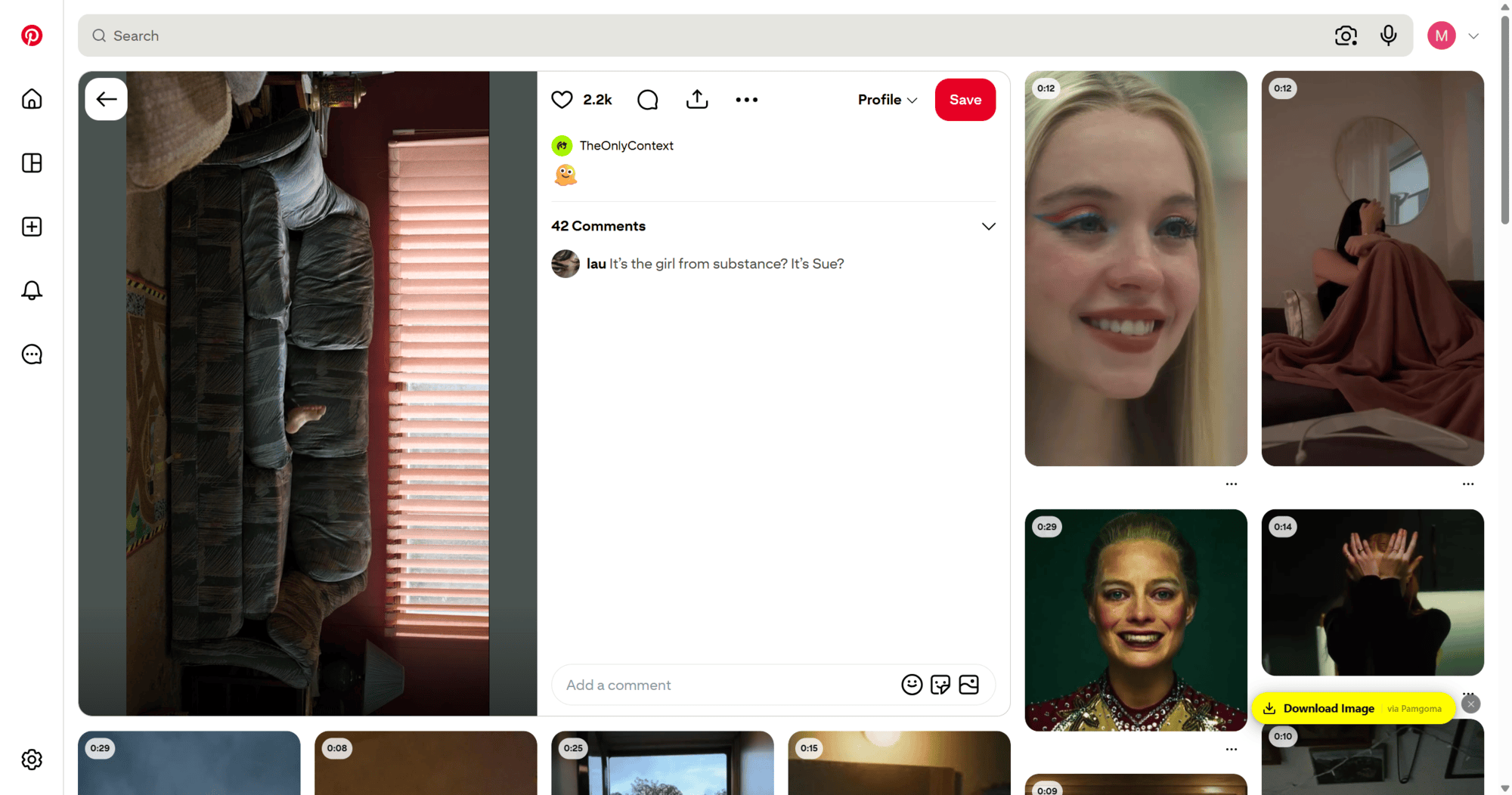Open the 0:08 video pin
Screen dimensions: 1512x795
click(426, 763)
